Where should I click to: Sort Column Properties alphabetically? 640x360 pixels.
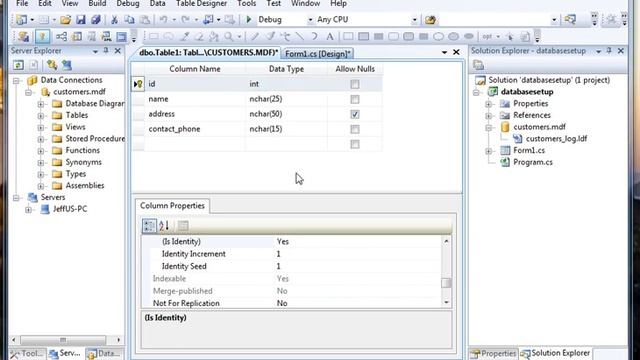pos(164,225)
